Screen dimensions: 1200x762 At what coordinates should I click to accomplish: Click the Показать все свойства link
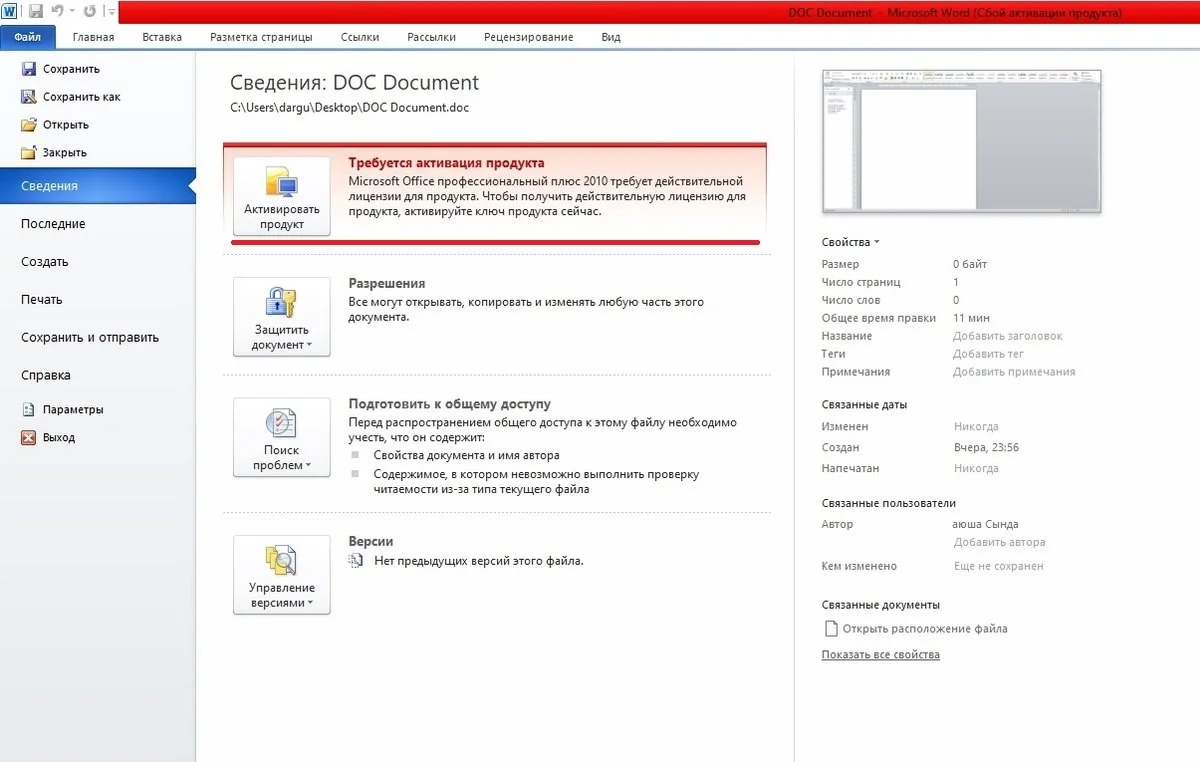[x=880, y=655]
